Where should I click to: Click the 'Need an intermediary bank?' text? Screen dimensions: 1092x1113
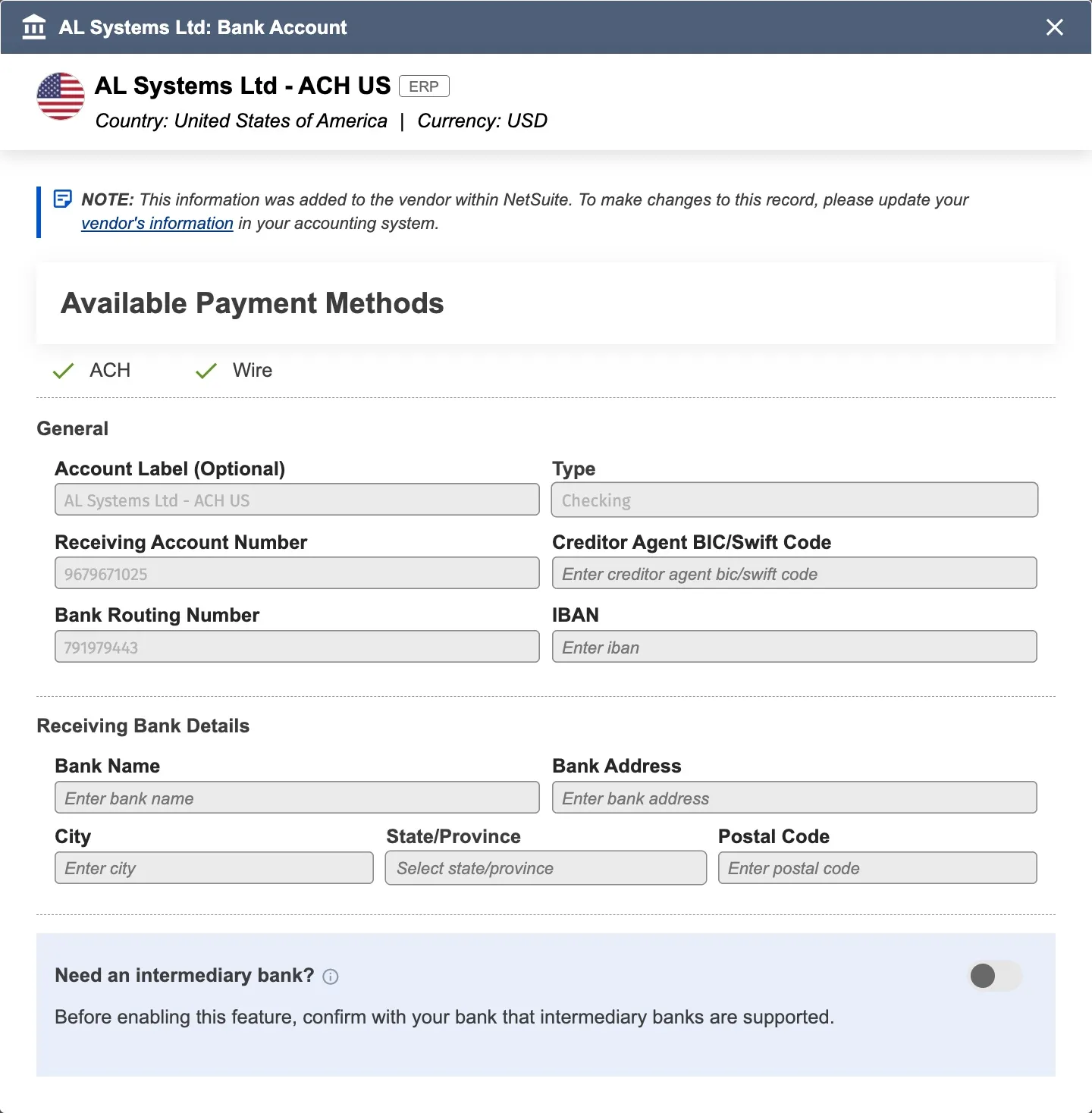(184, 975)
